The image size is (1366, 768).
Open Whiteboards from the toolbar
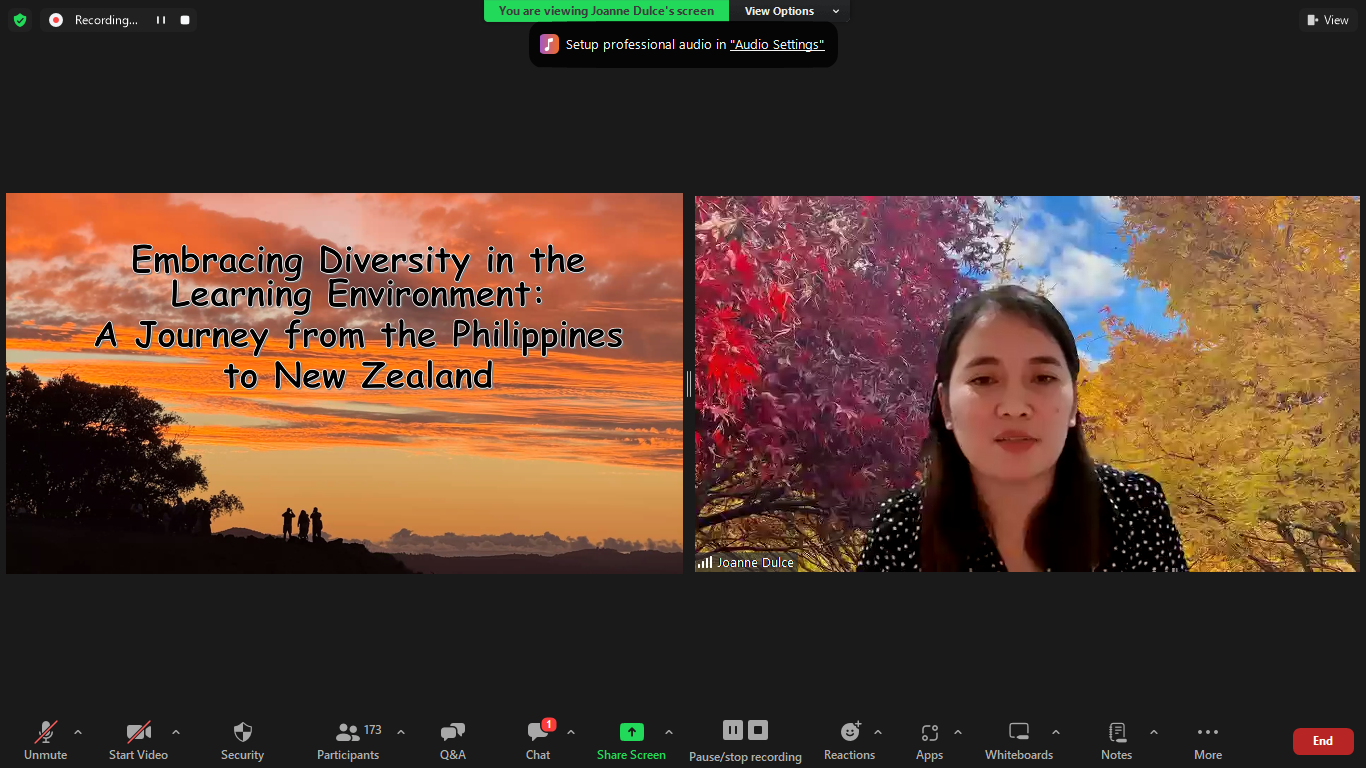point(1018,732)
